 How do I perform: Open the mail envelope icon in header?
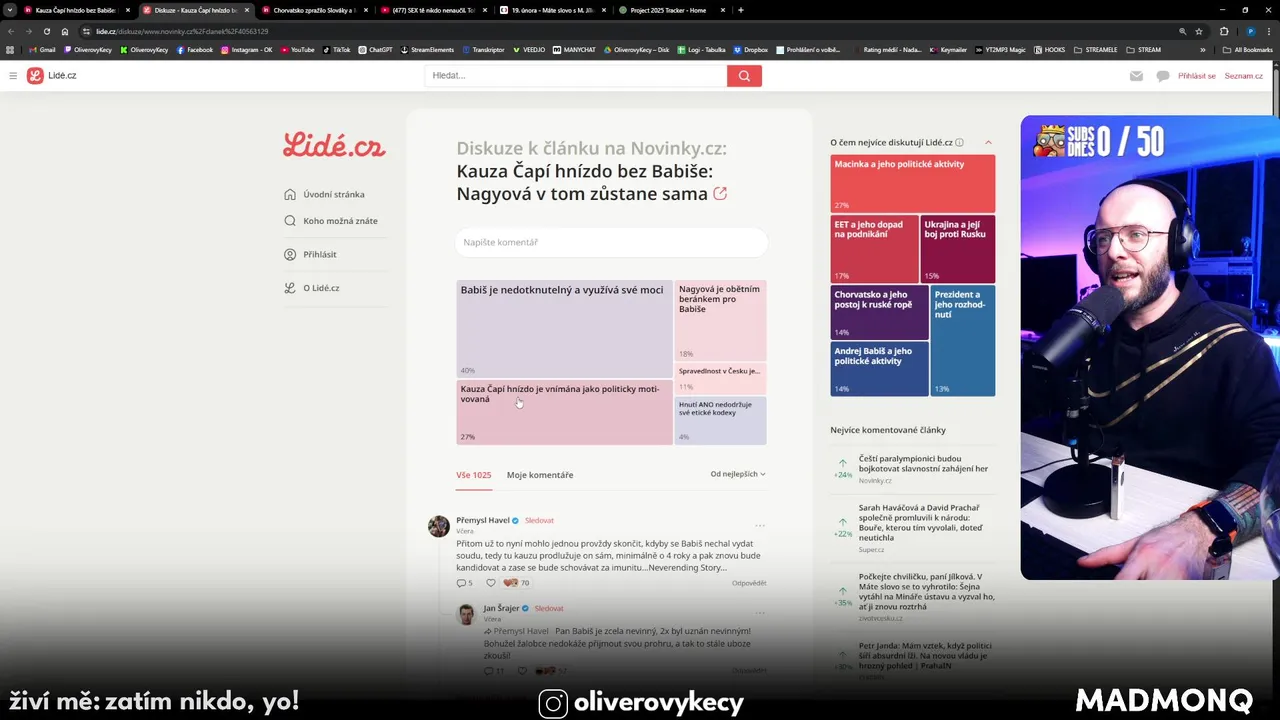pos(1136,76)
